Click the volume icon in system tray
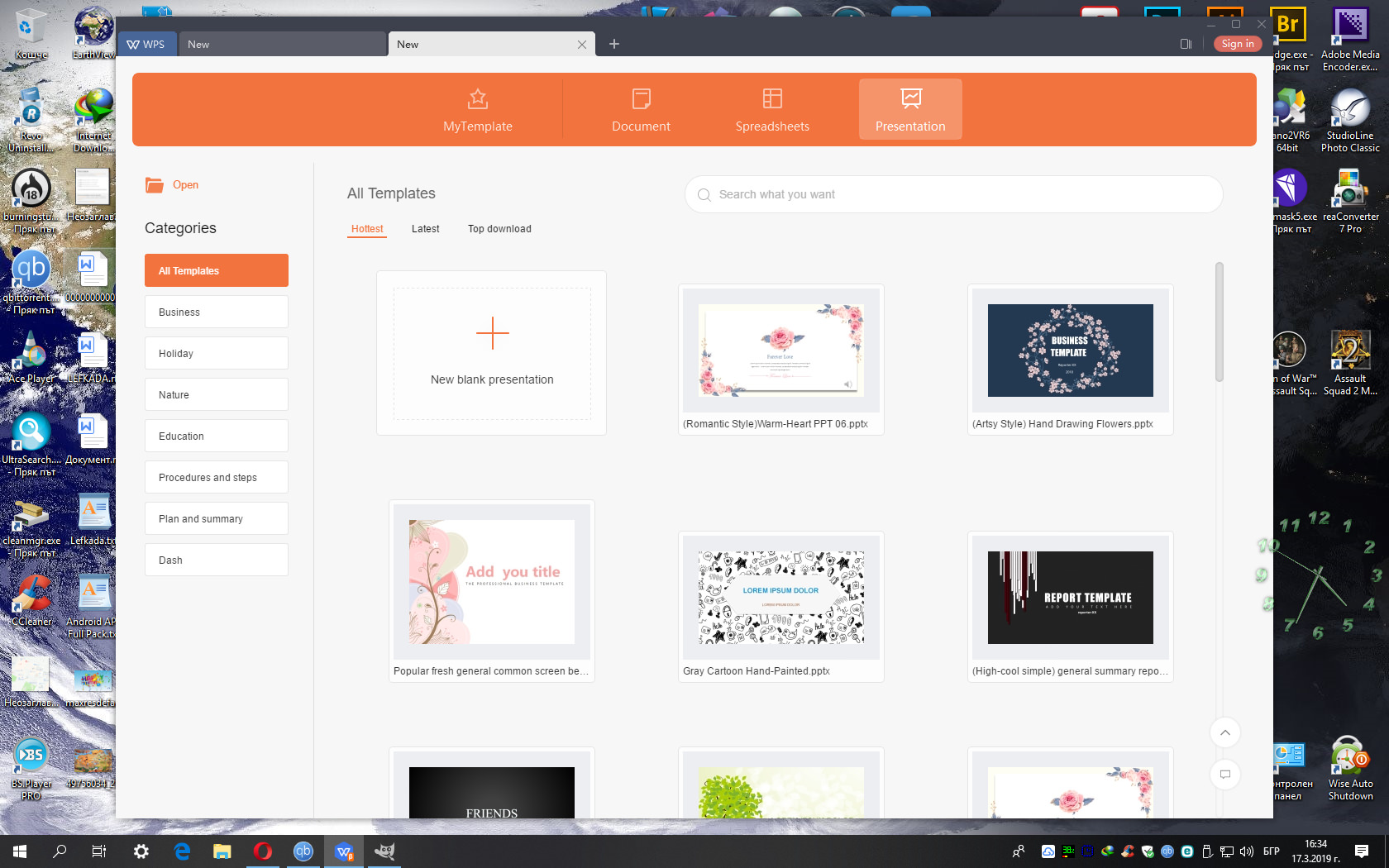The width and height of the screenshot is (1389, 868). tap(1247, 851)
